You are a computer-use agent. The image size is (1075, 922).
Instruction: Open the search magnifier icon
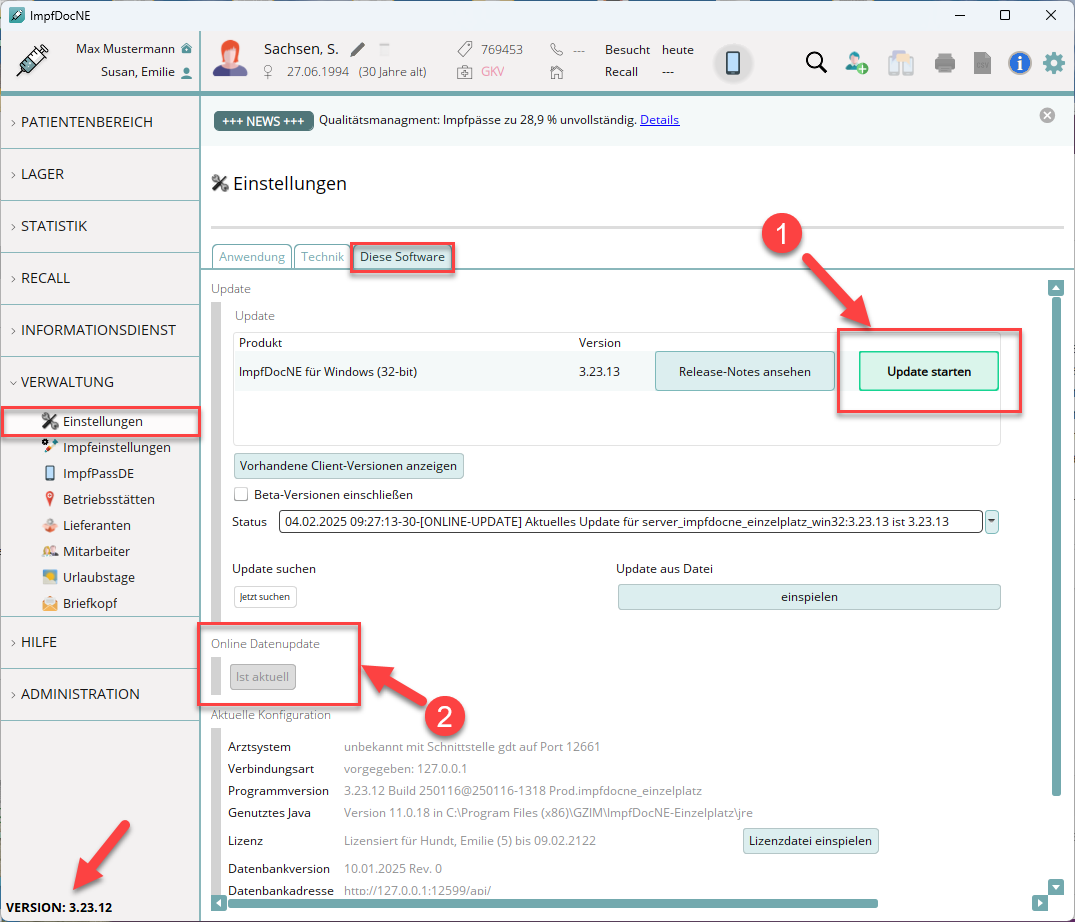[x=816, y=62]
